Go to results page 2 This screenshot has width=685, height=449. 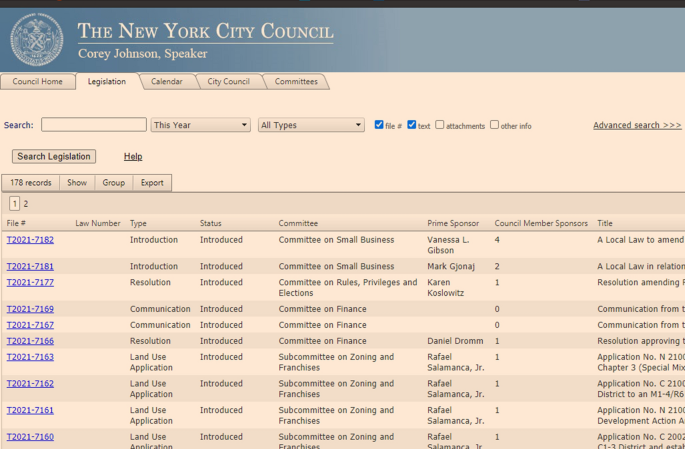26,204
